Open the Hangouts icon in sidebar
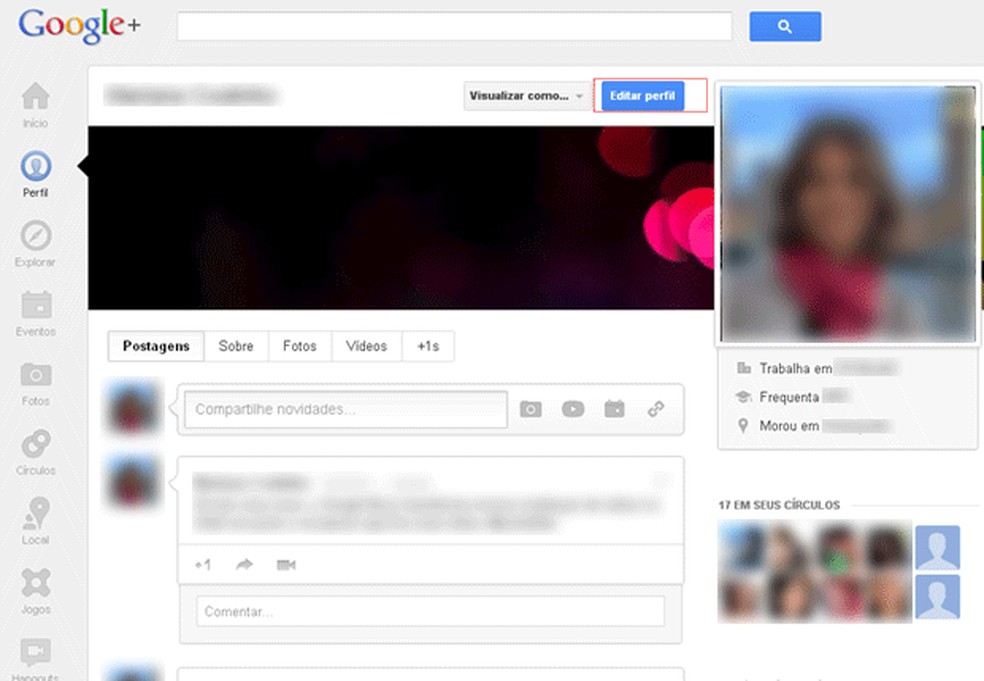 [36, 653]
